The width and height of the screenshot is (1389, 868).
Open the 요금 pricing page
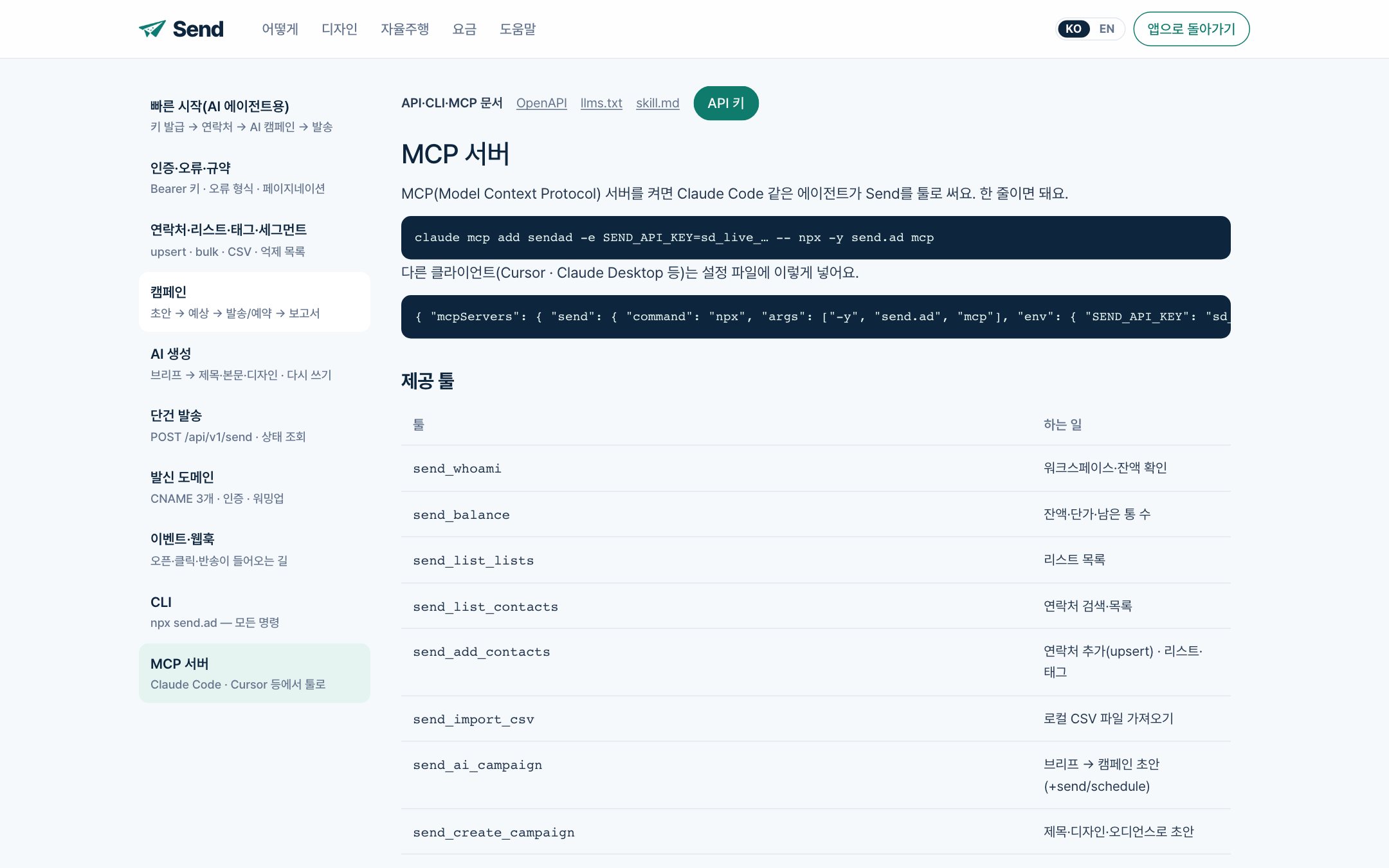[464, 29]
